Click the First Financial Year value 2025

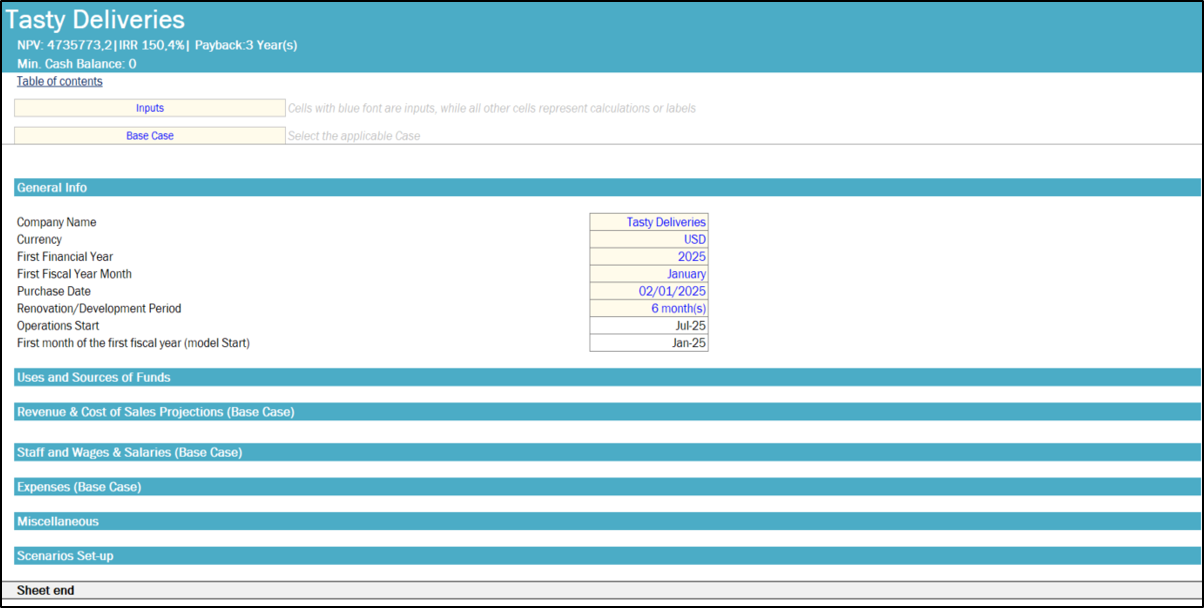tap(649, 257)
